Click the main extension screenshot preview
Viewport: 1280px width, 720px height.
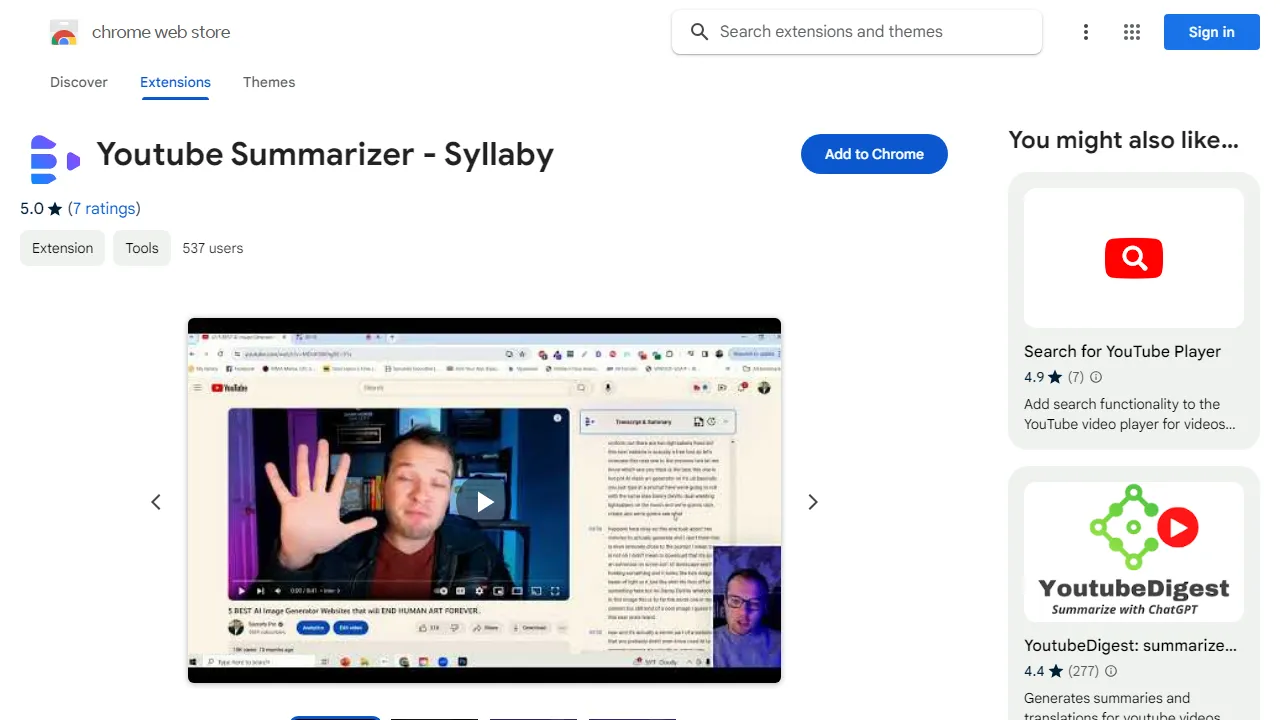tap(484, 500)
